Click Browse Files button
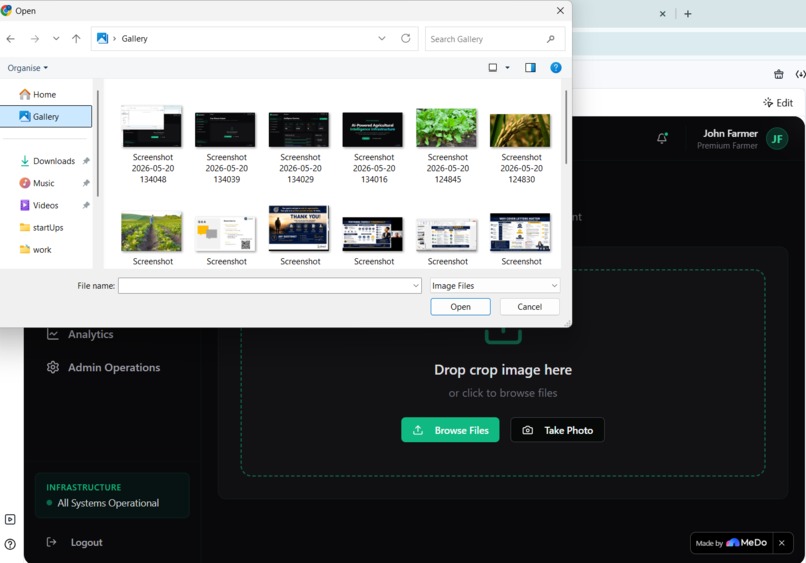This screenshot has width=806, height=563. (450, 430)
